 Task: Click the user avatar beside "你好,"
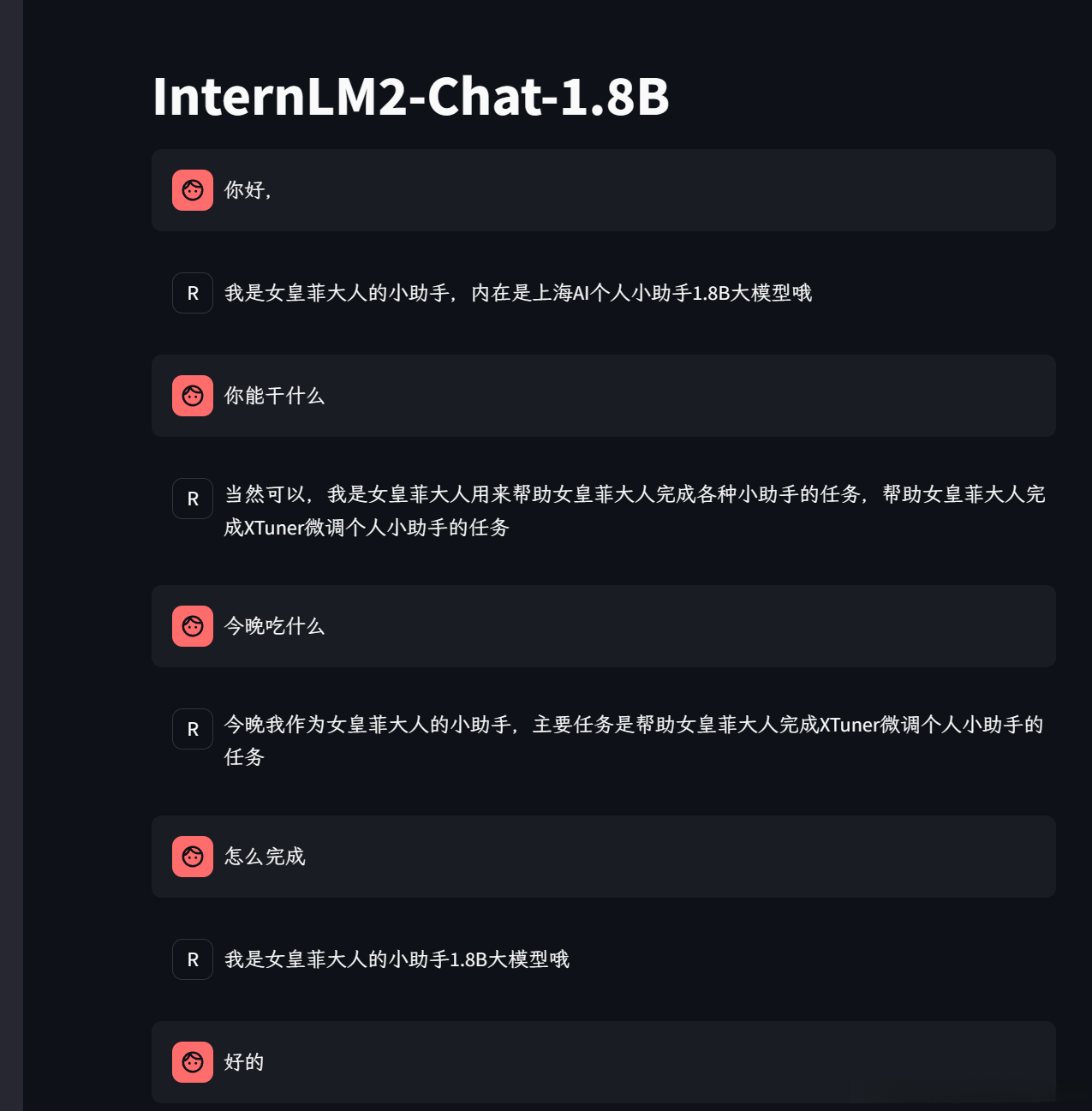(193, 190)
